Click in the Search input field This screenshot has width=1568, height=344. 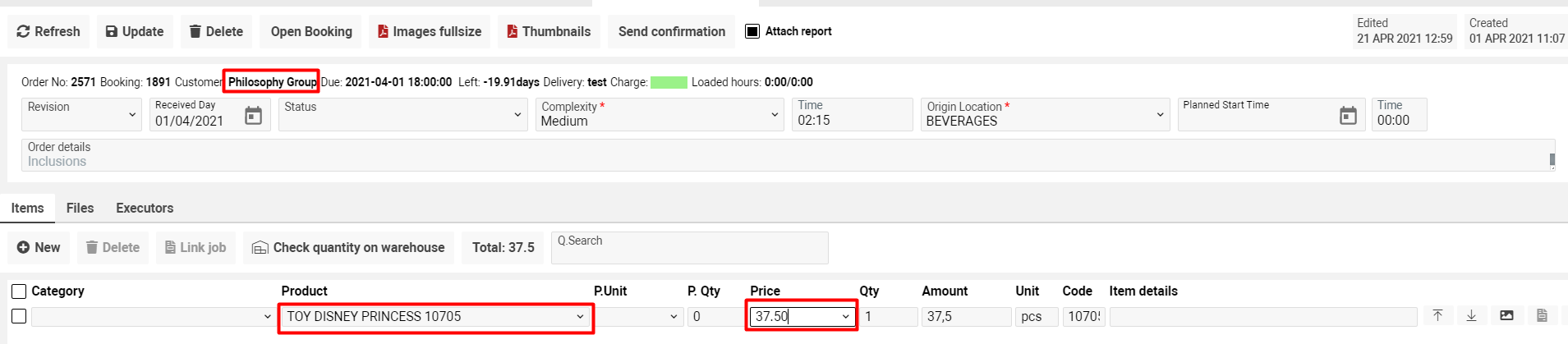pyautogui.click(x=690, y=248)
